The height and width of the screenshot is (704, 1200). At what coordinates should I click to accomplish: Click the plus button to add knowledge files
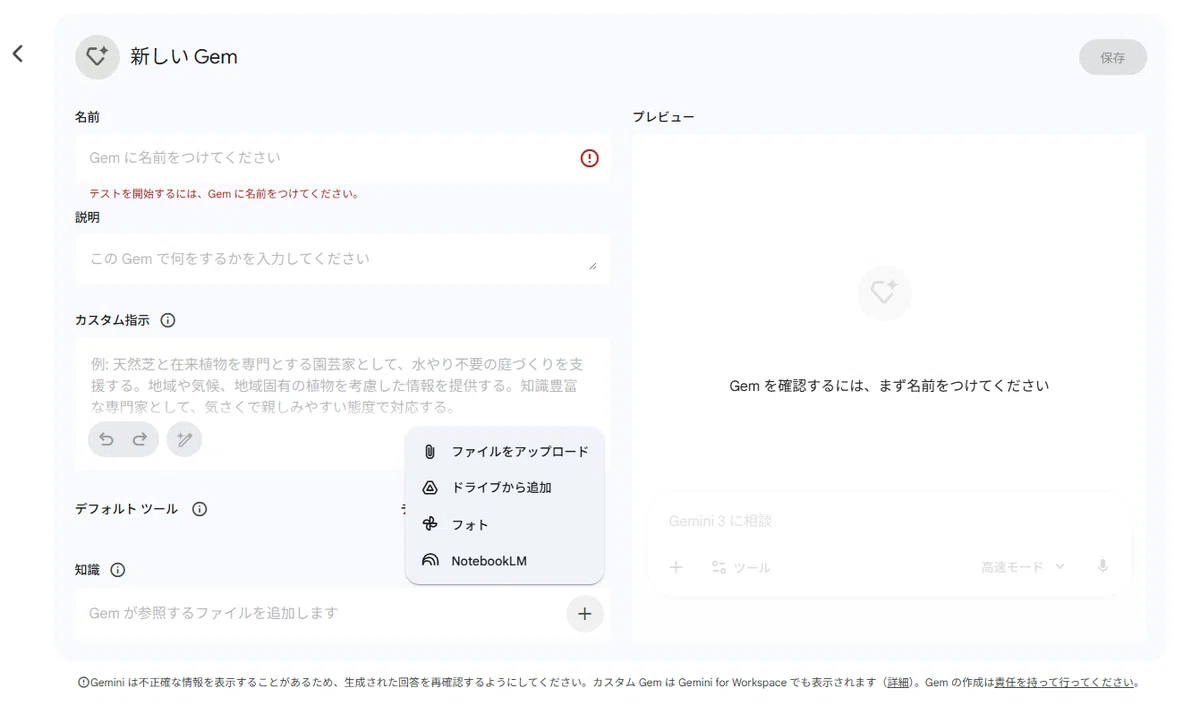point(585,614)
